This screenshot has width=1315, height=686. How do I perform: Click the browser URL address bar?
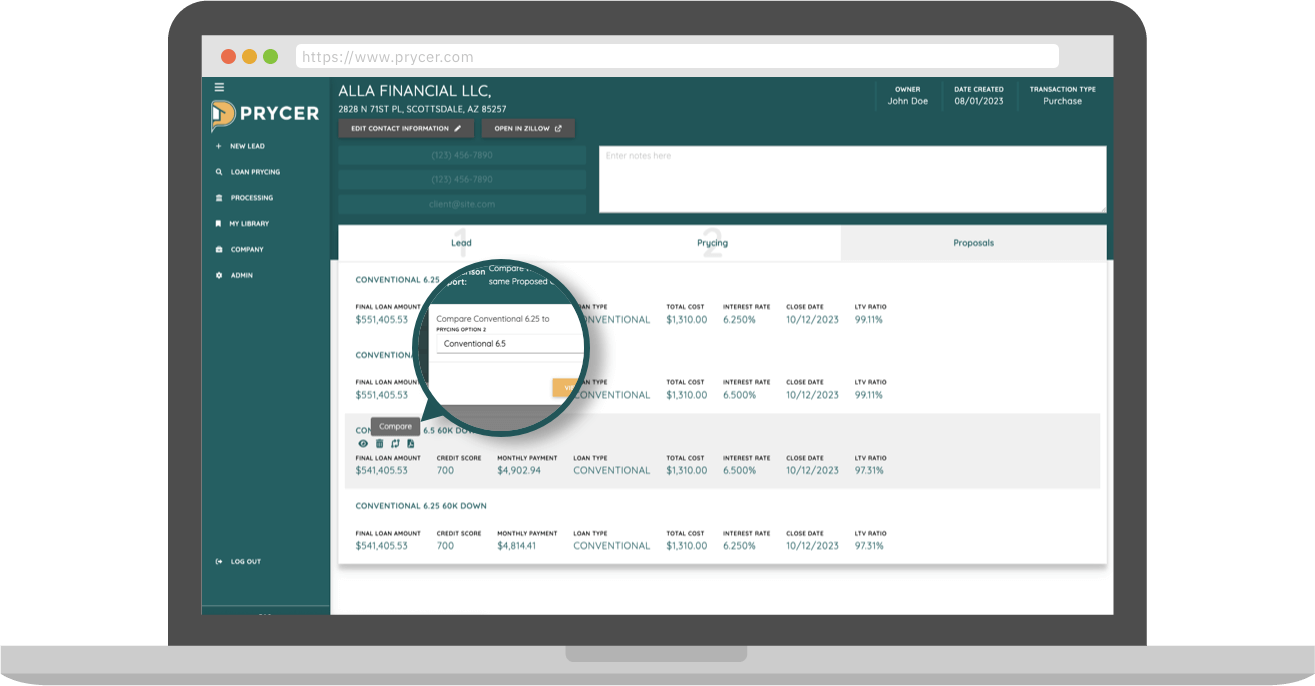coord(677,57)
